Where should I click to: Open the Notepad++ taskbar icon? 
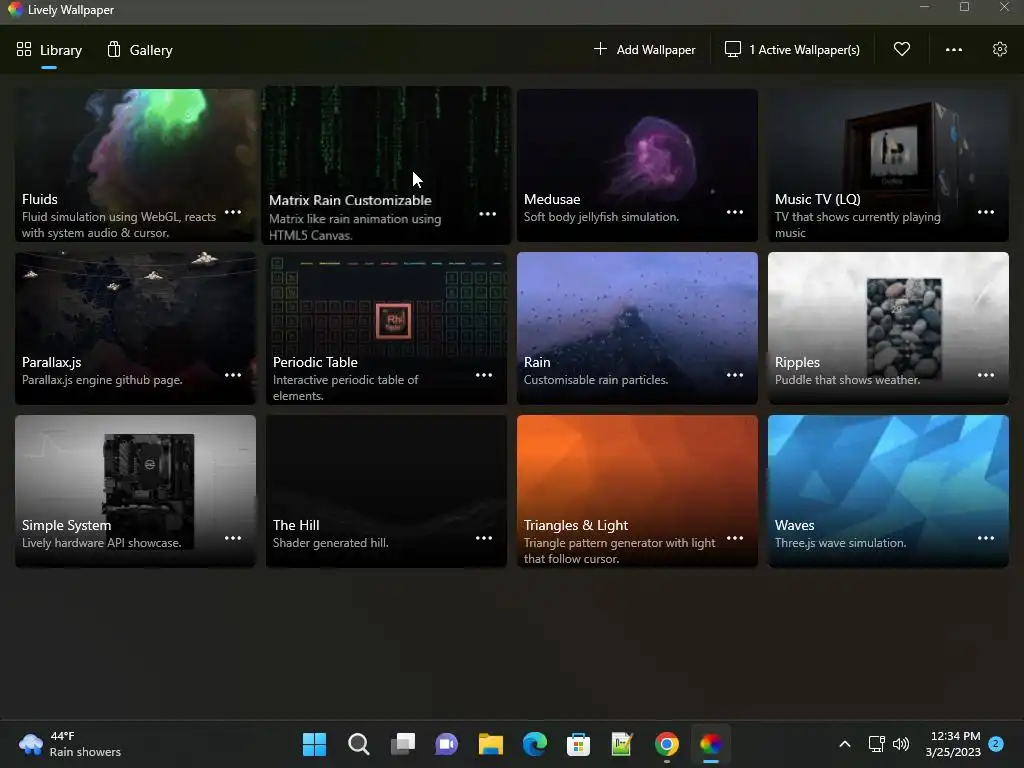622,744
